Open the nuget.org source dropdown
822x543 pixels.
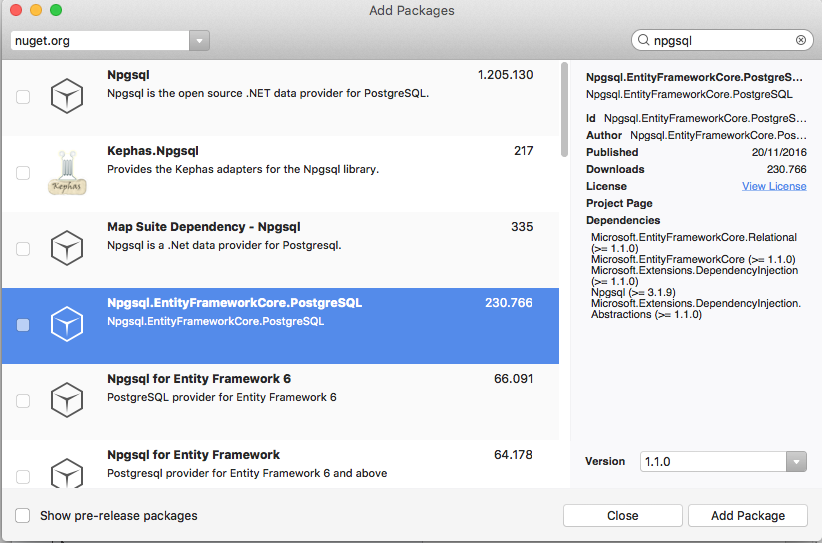click(199, 41)
